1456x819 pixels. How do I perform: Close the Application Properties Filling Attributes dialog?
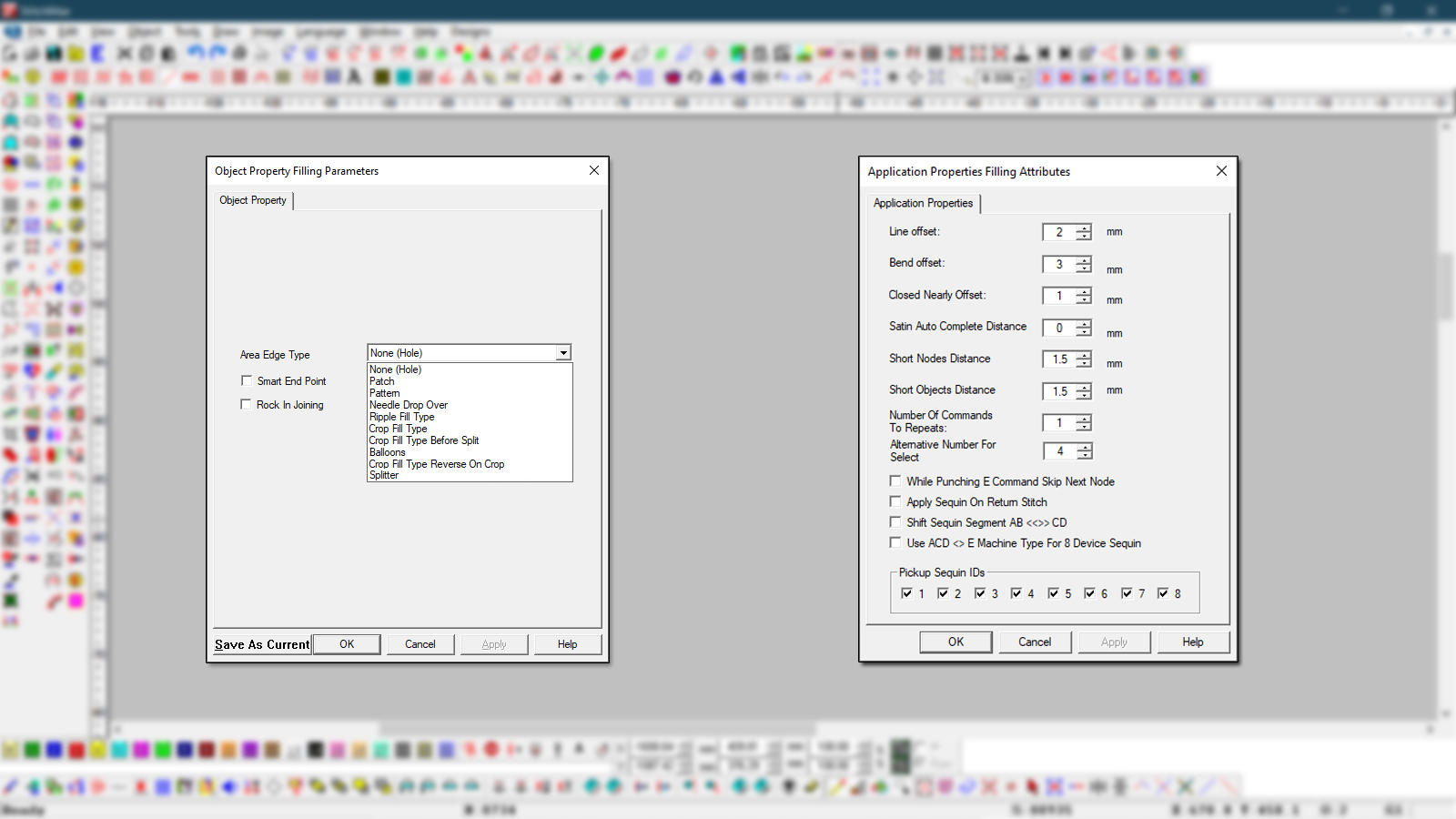coord(1221,171)
